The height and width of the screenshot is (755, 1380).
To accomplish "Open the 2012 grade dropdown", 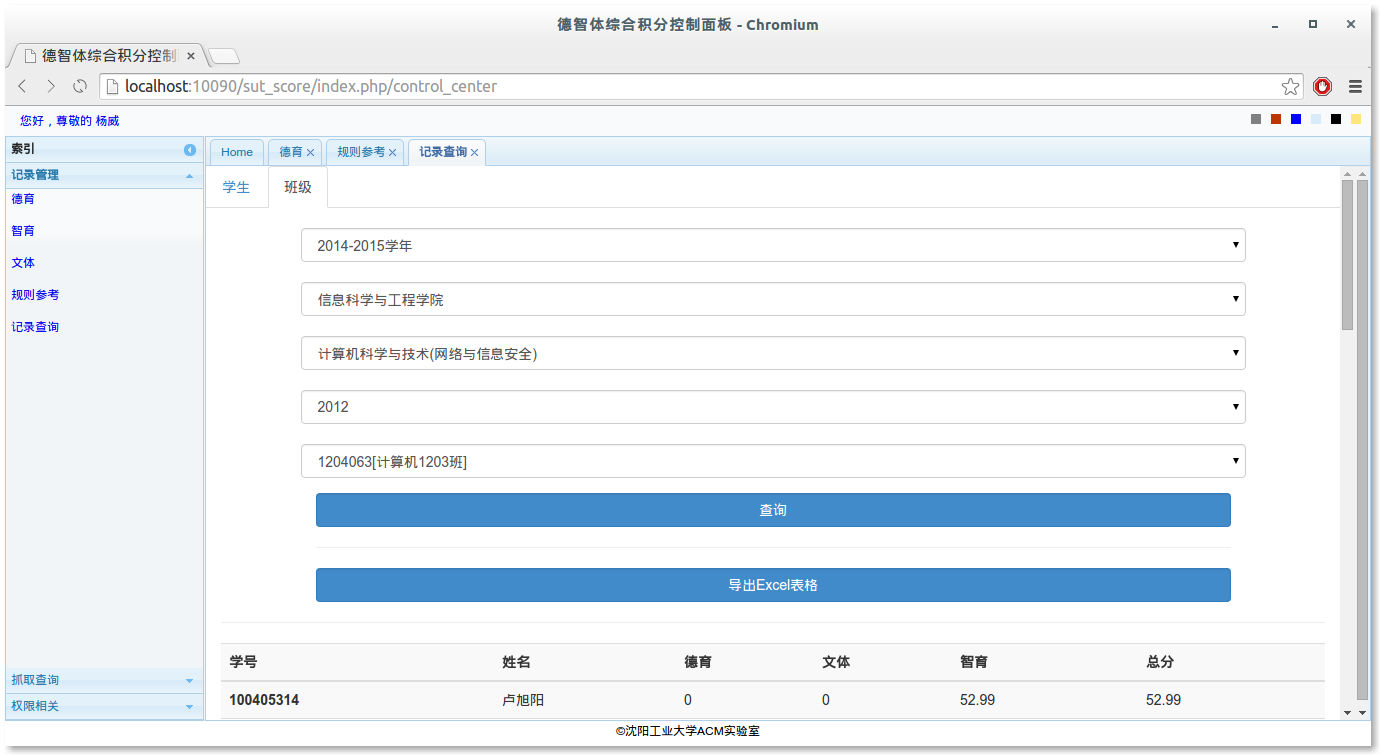I will coord(773,407).
